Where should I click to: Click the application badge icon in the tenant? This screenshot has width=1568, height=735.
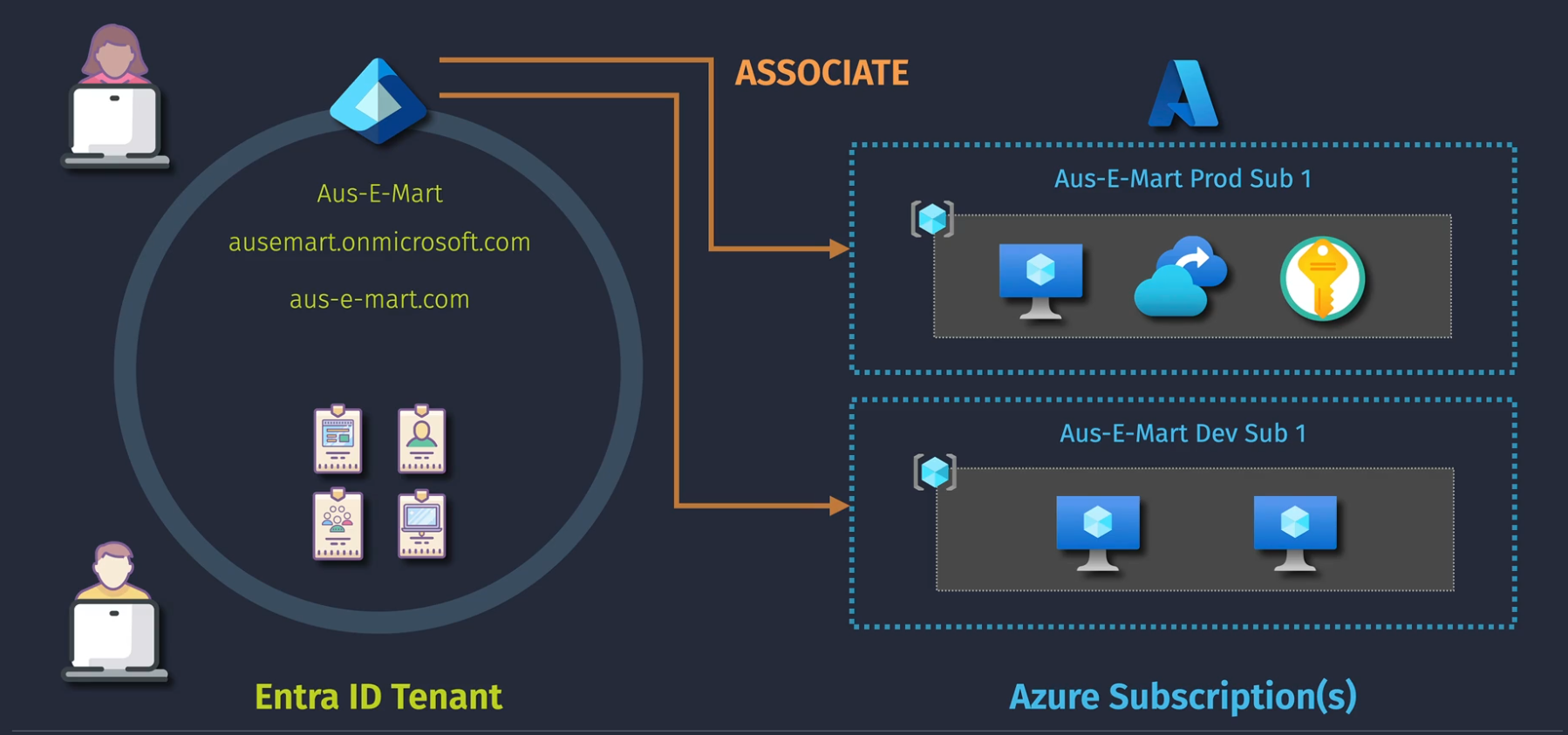click(338, 439)
